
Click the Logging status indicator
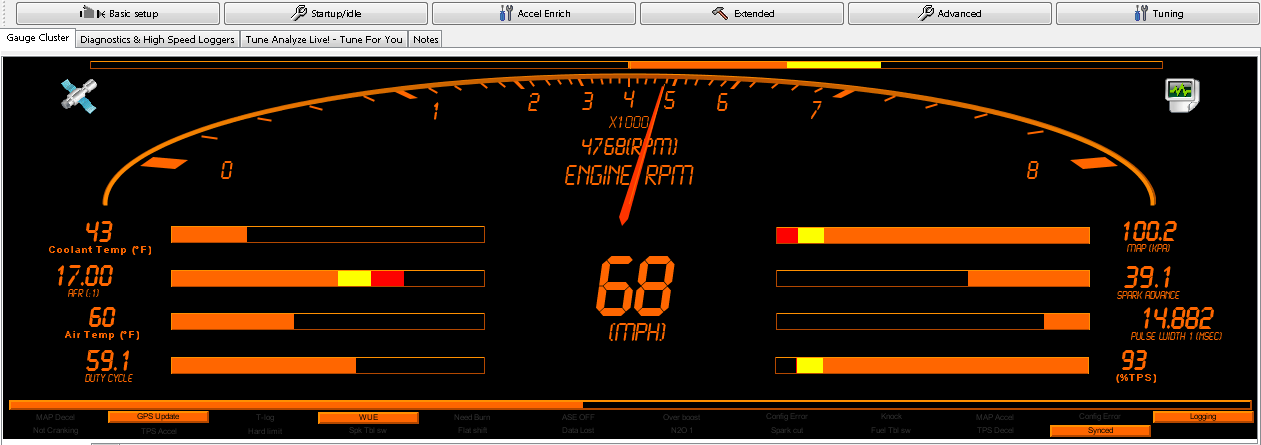click(x=1202, y=417)
